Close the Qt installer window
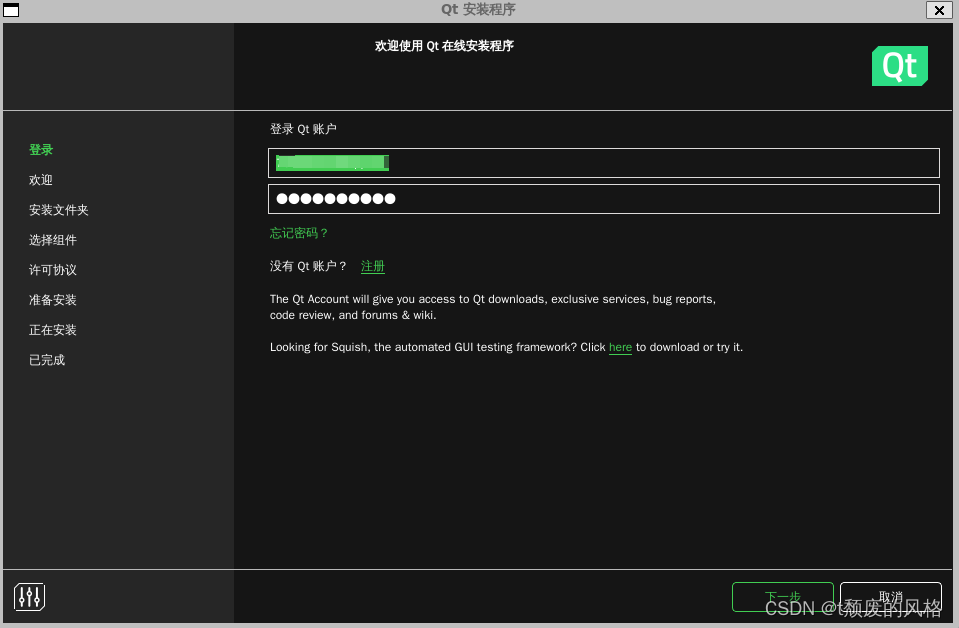 tap(939, 10)
